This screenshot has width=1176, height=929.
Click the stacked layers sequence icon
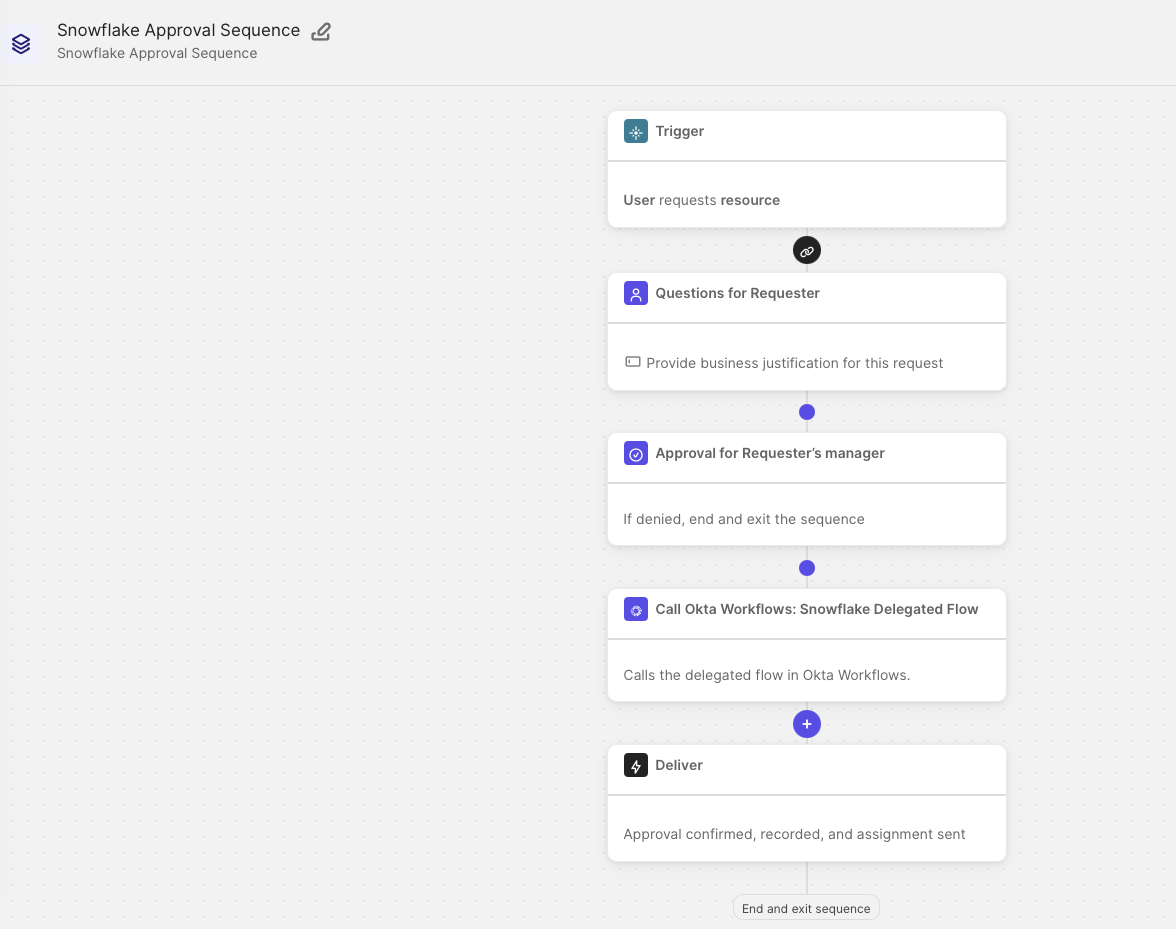point(21,43)
